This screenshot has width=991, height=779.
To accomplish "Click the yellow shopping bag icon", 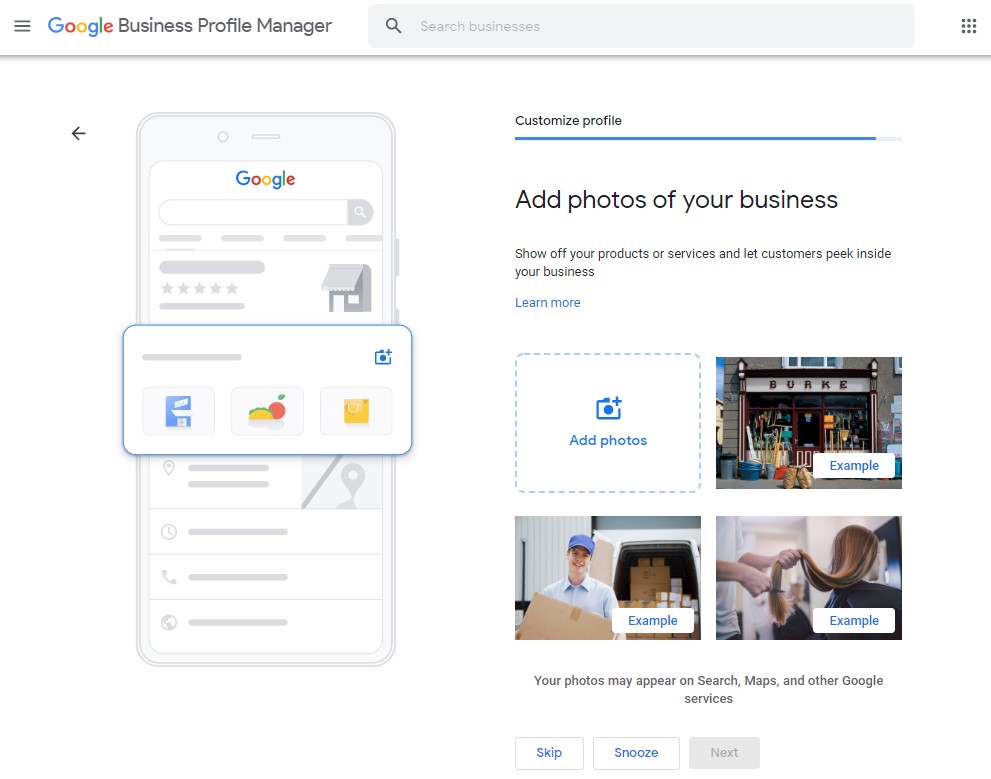I will pyautogui.click(x=356, y=410).
